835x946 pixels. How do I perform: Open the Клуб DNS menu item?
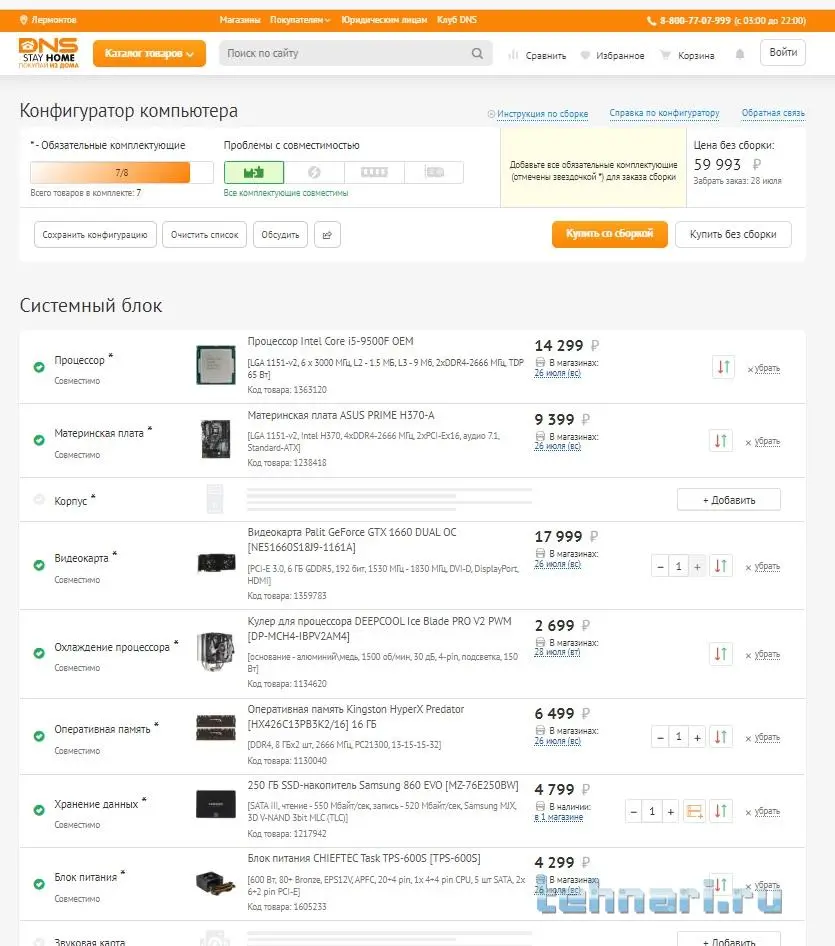457,20
